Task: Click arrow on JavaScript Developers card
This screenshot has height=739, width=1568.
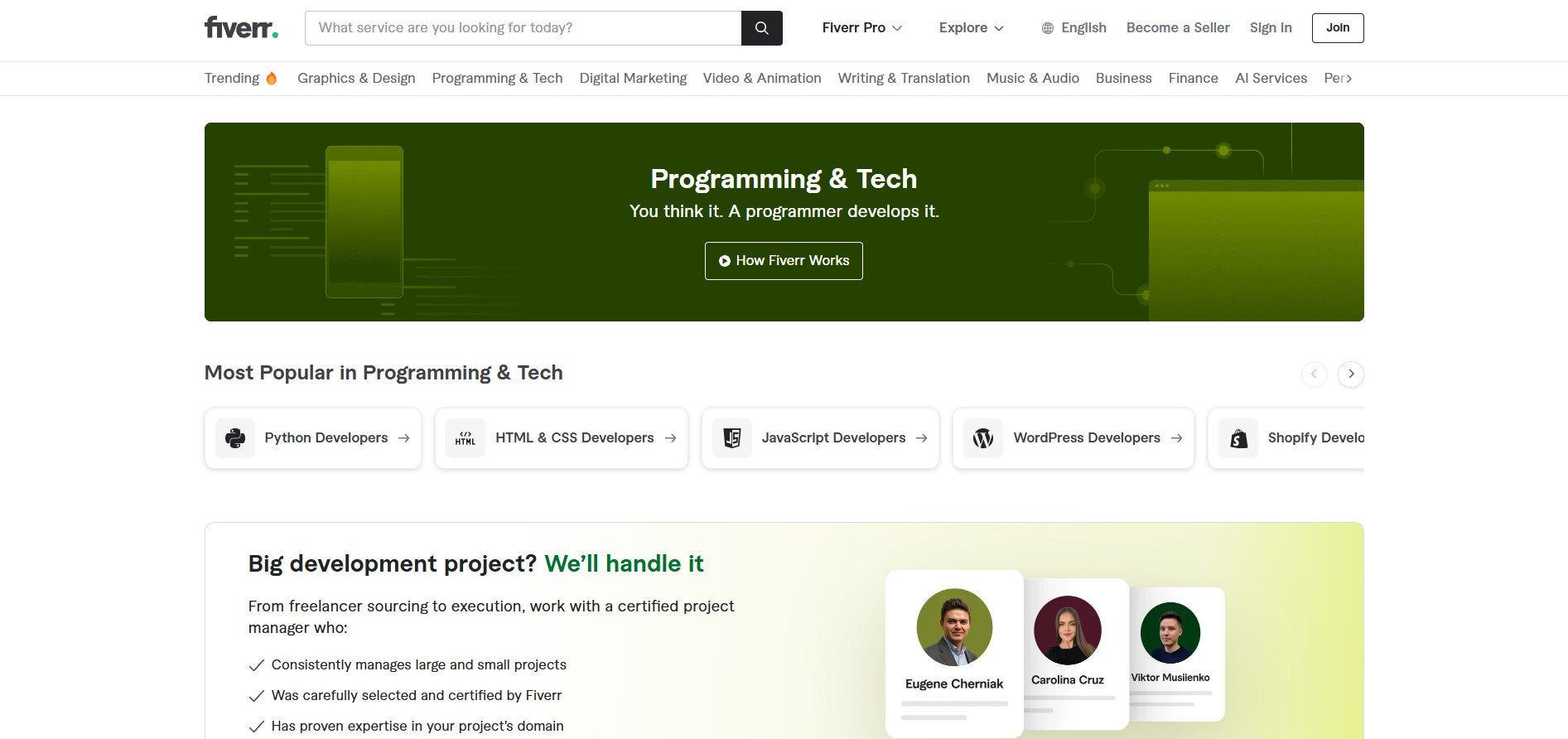Action: pos(921,438)
